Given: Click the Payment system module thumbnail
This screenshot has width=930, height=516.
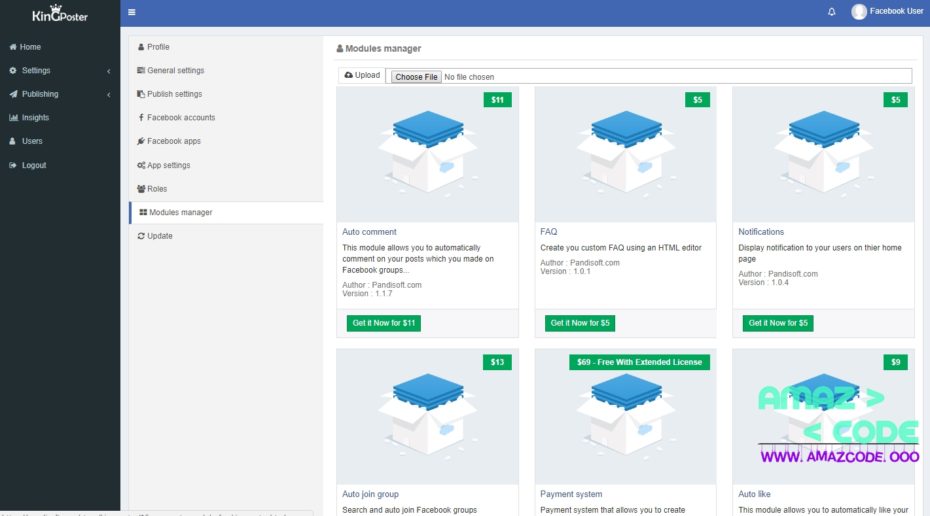Looking at the screenshot, I should tap(626, 416).
